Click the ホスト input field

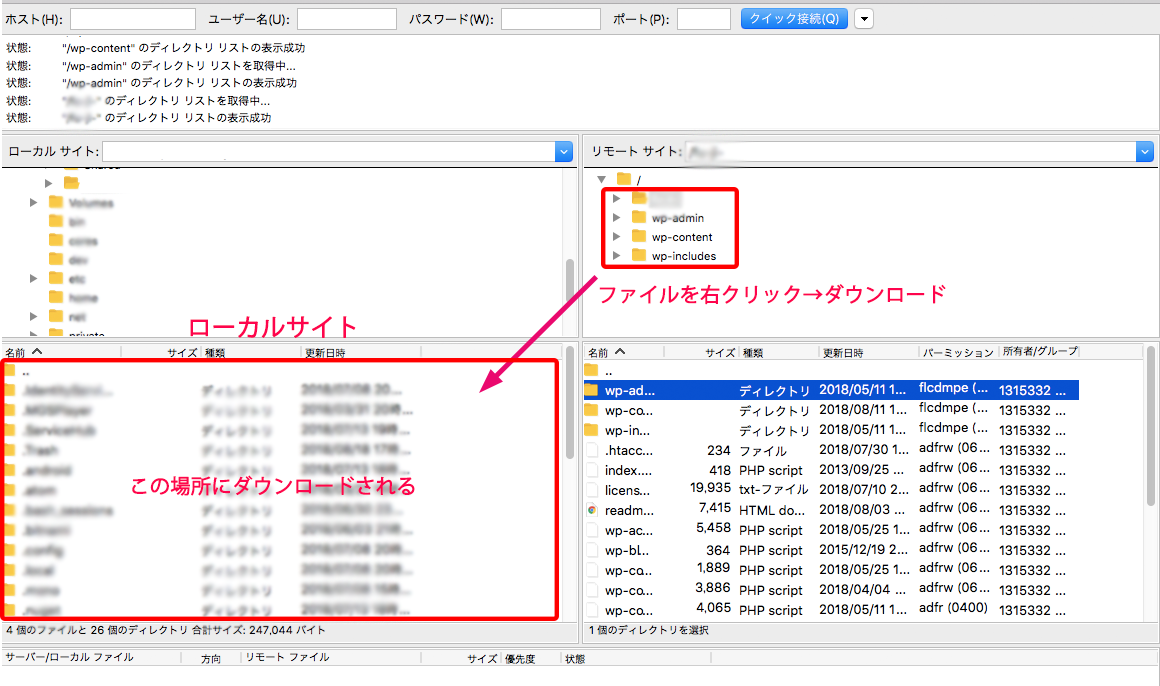coord(133,19)
